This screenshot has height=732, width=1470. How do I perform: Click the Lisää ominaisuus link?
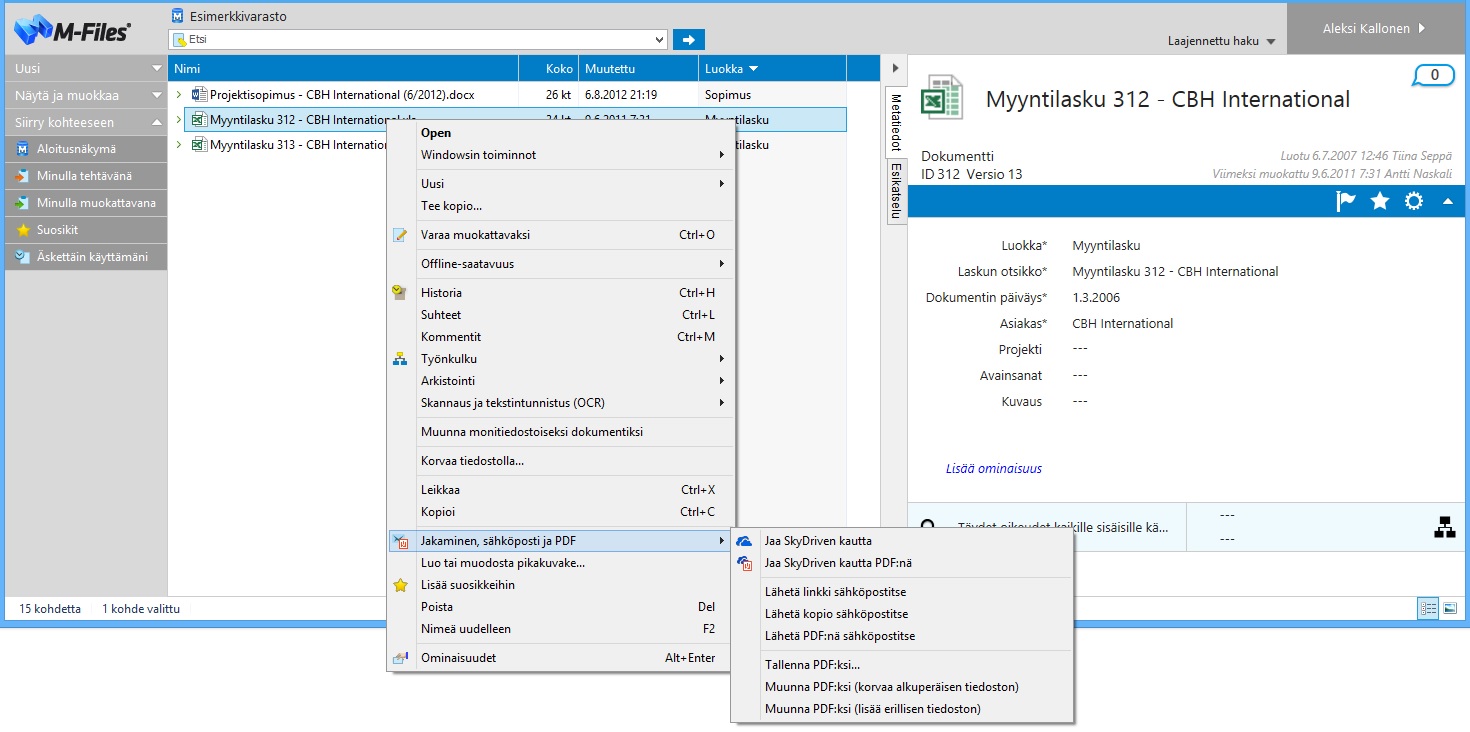[x=994, y=468]
